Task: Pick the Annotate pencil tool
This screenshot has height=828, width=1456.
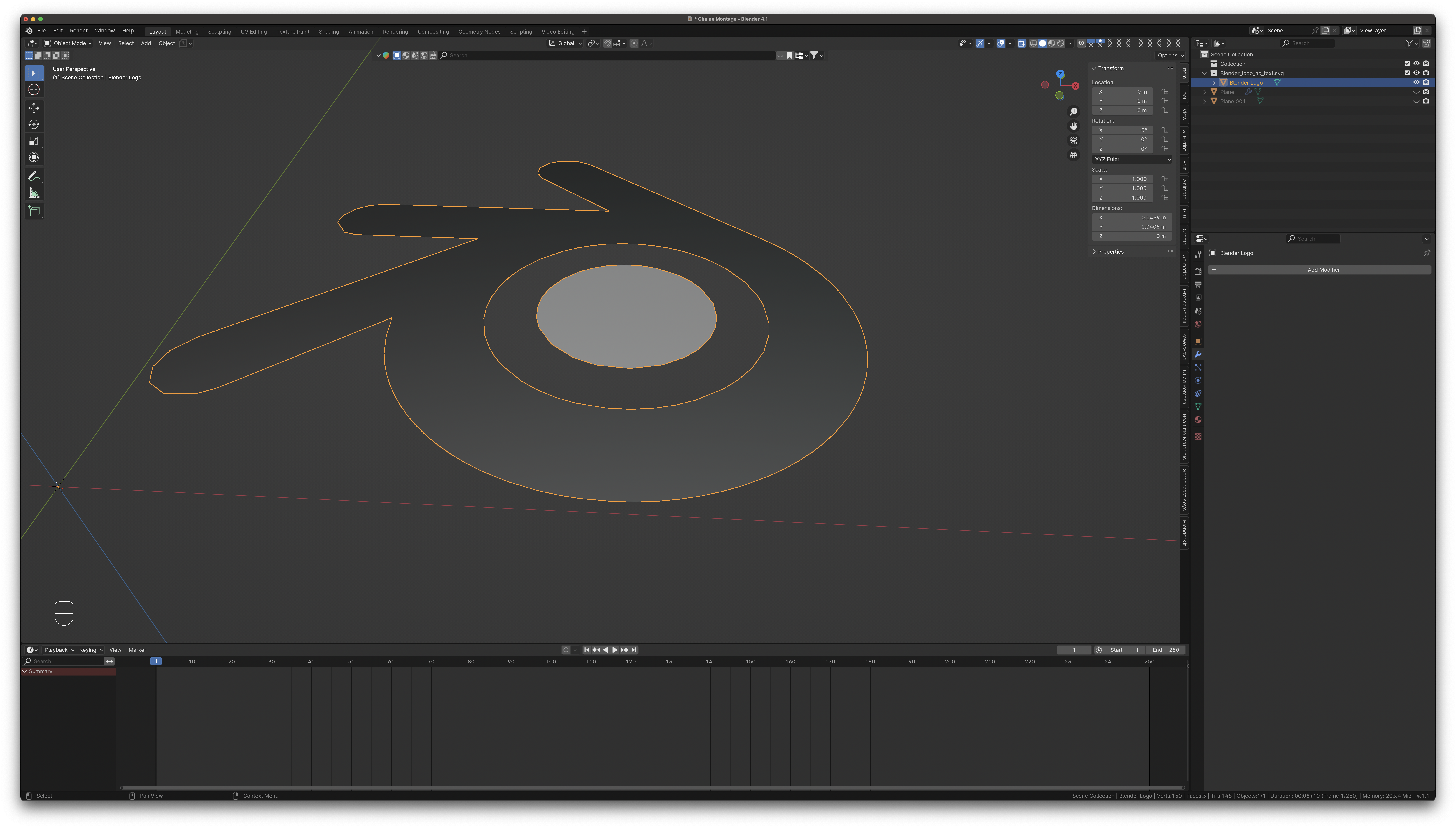Action: pyautogui.click(x=34, y=176)
